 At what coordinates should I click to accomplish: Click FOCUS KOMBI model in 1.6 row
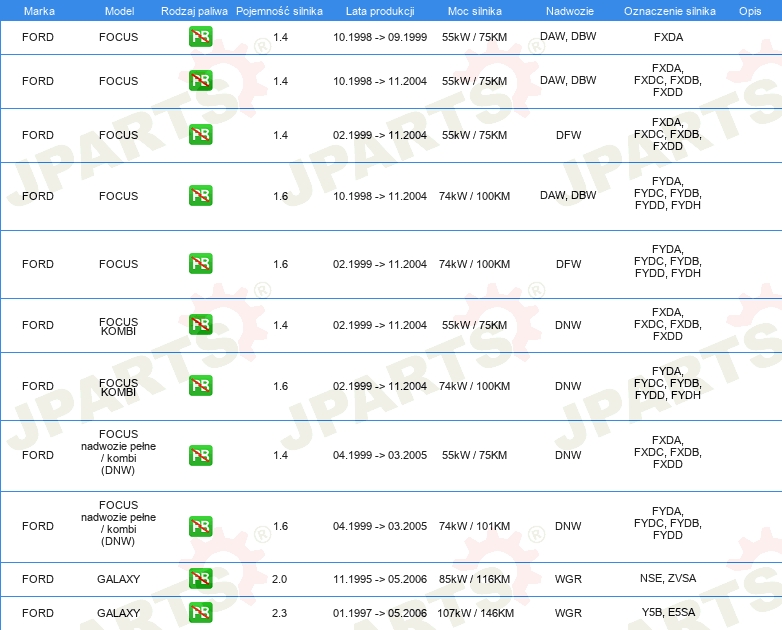[119, 387]
